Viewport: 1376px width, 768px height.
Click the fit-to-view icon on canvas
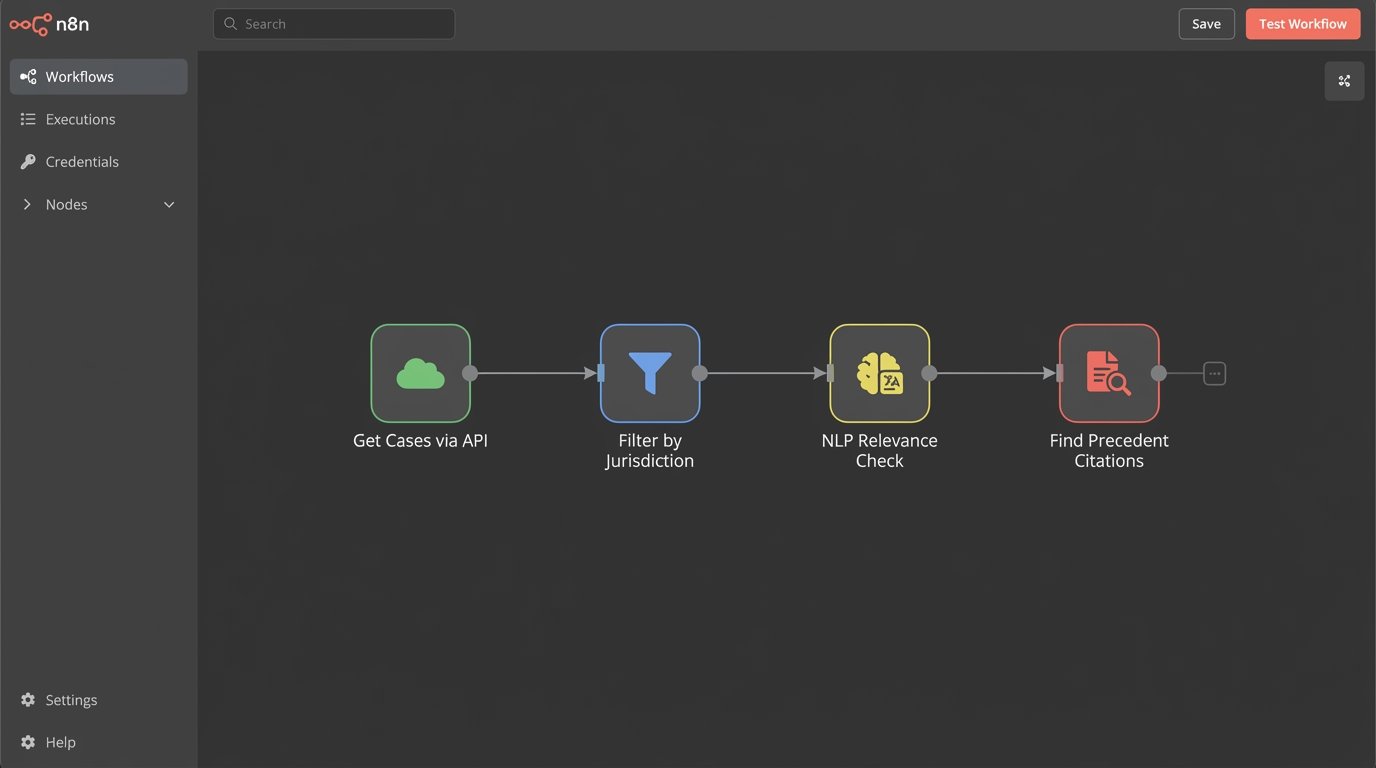tap(1344, 81)
